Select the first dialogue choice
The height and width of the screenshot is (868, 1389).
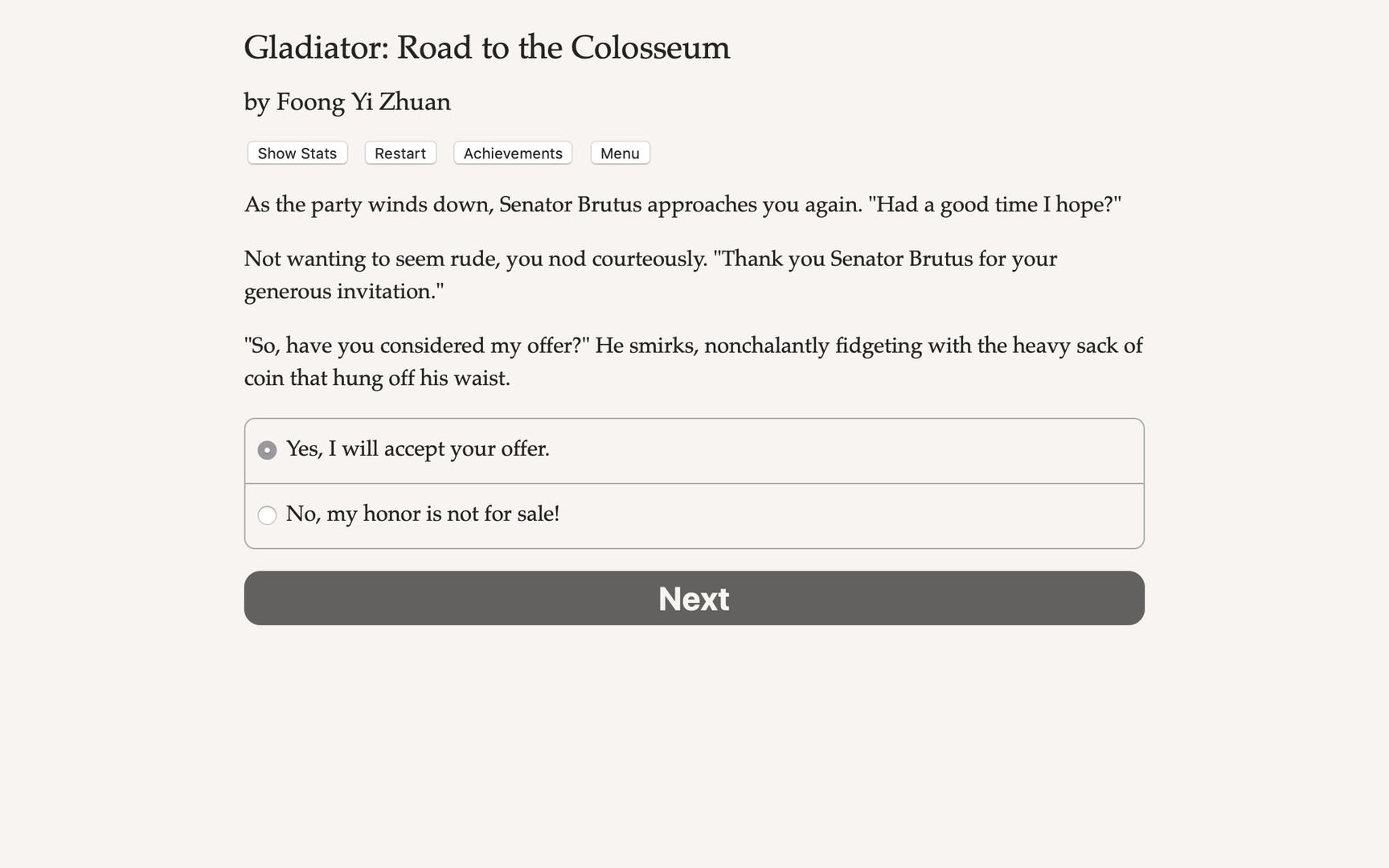point(418,450)
